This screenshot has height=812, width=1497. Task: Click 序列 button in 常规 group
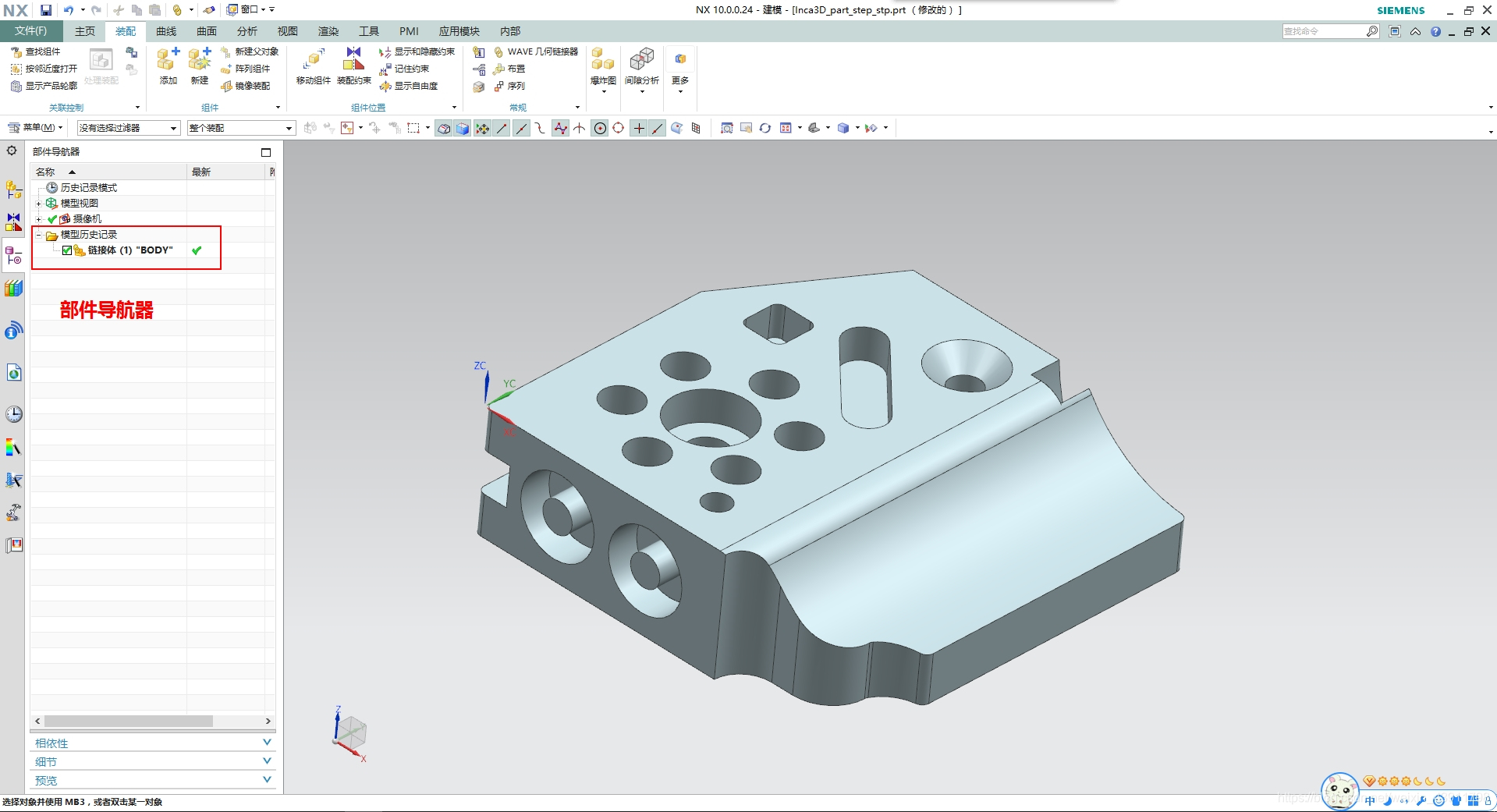[x=509, y=86]
